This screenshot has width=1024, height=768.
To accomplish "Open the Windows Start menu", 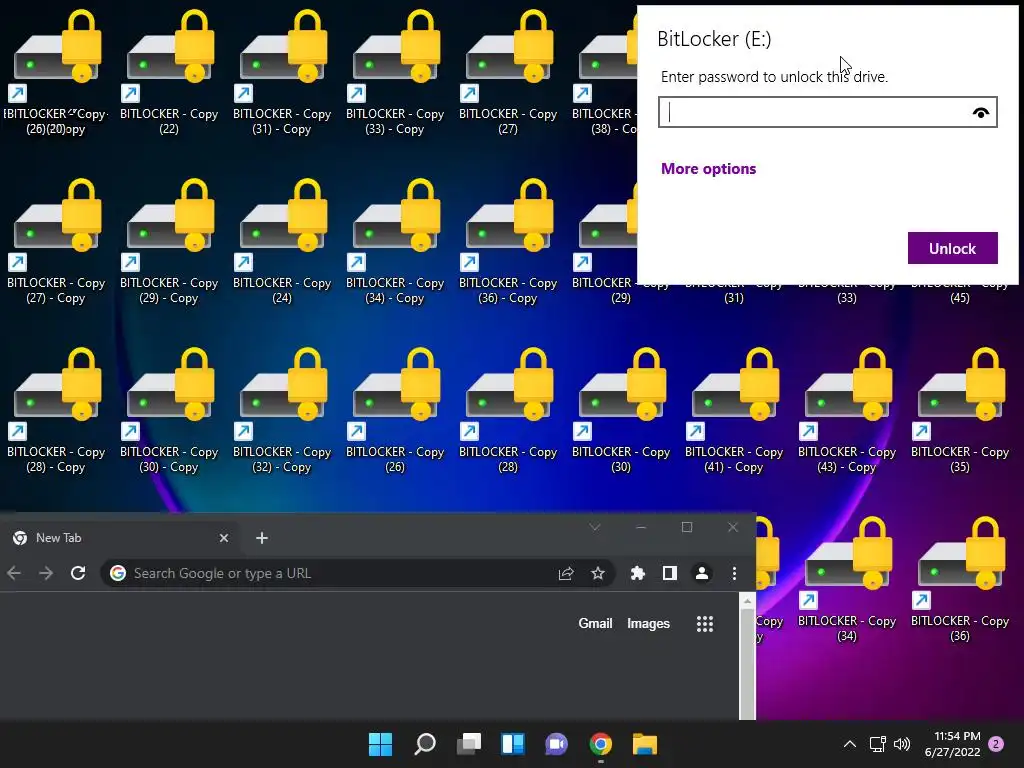I will click(x=380, y=744).
